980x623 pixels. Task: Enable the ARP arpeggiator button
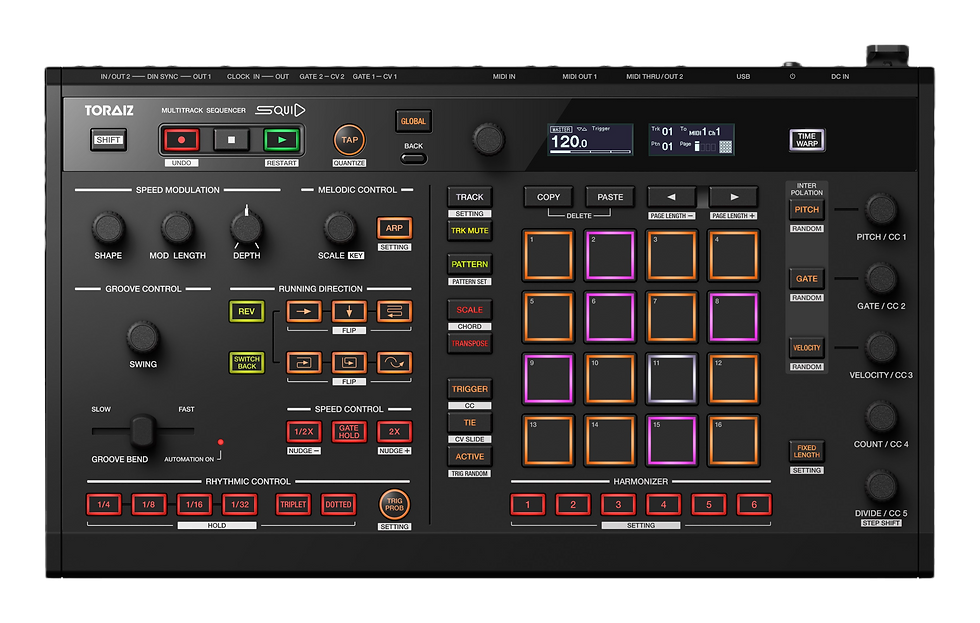(394, 228)
